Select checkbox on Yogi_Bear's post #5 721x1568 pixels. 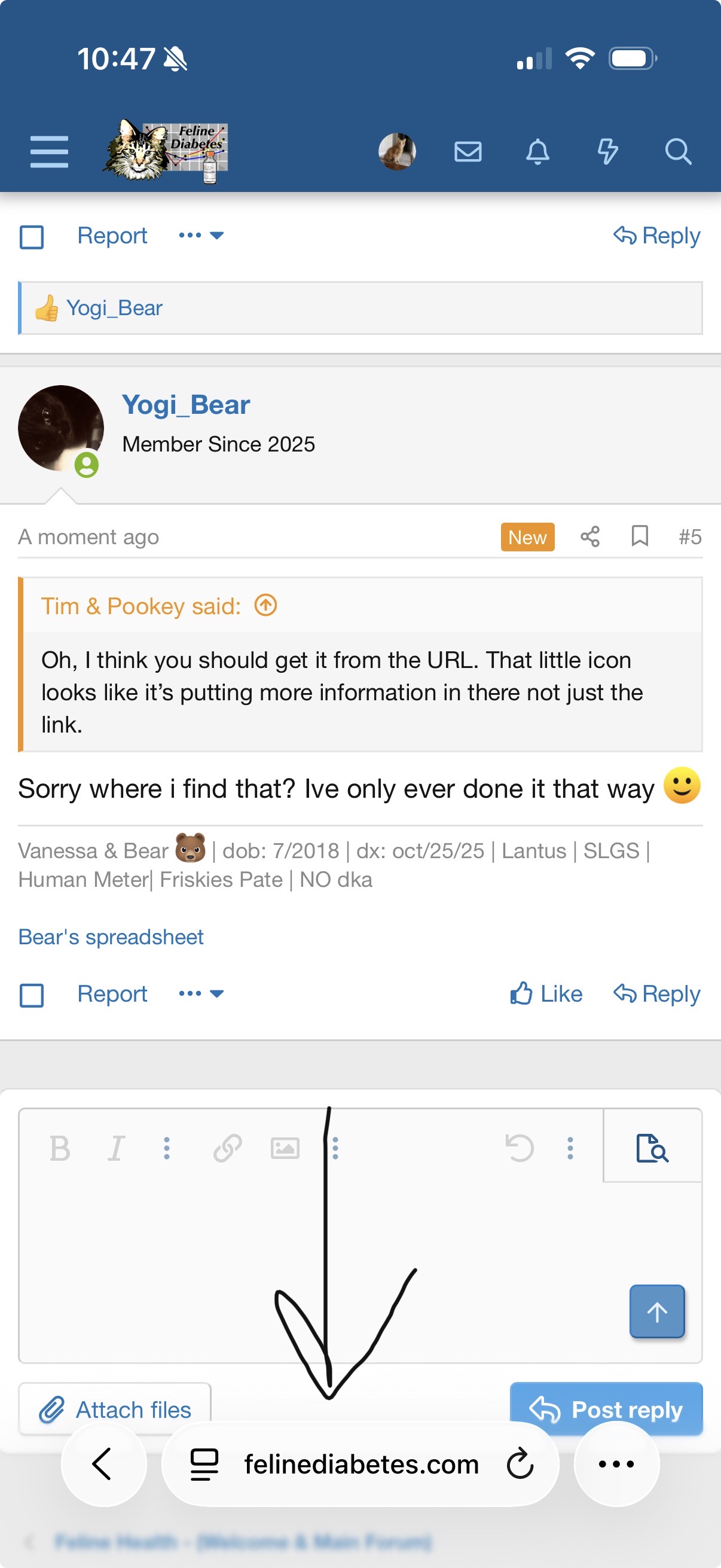(x=32, y=995)
